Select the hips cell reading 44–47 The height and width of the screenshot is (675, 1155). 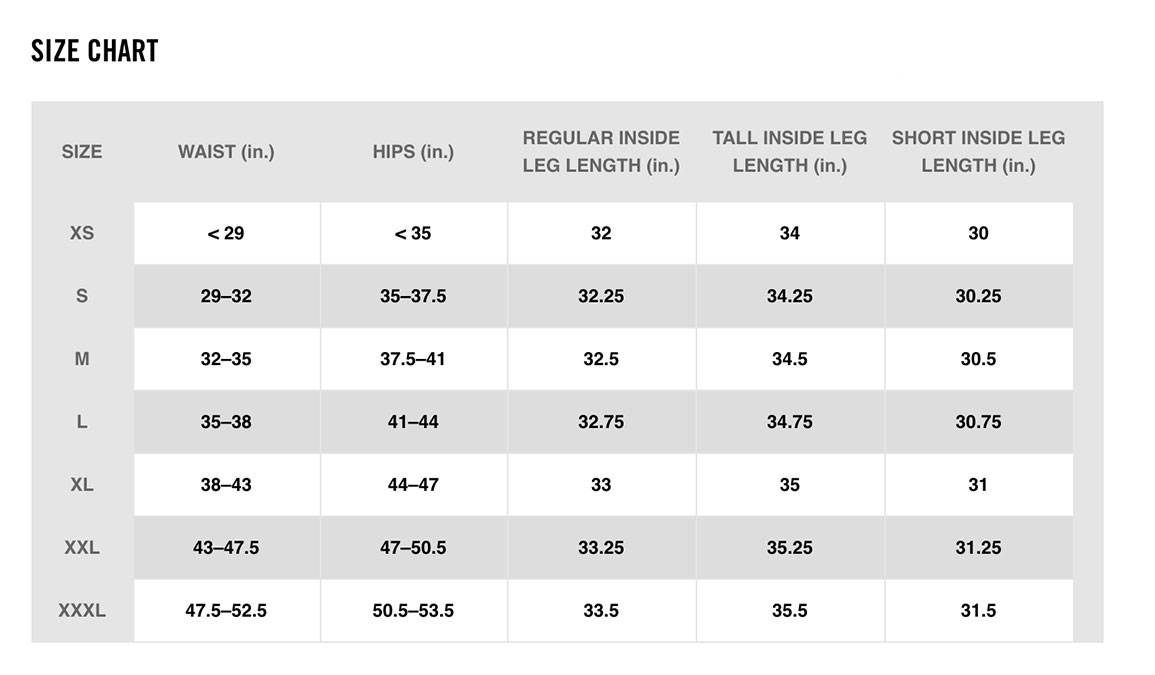[413, 485]
